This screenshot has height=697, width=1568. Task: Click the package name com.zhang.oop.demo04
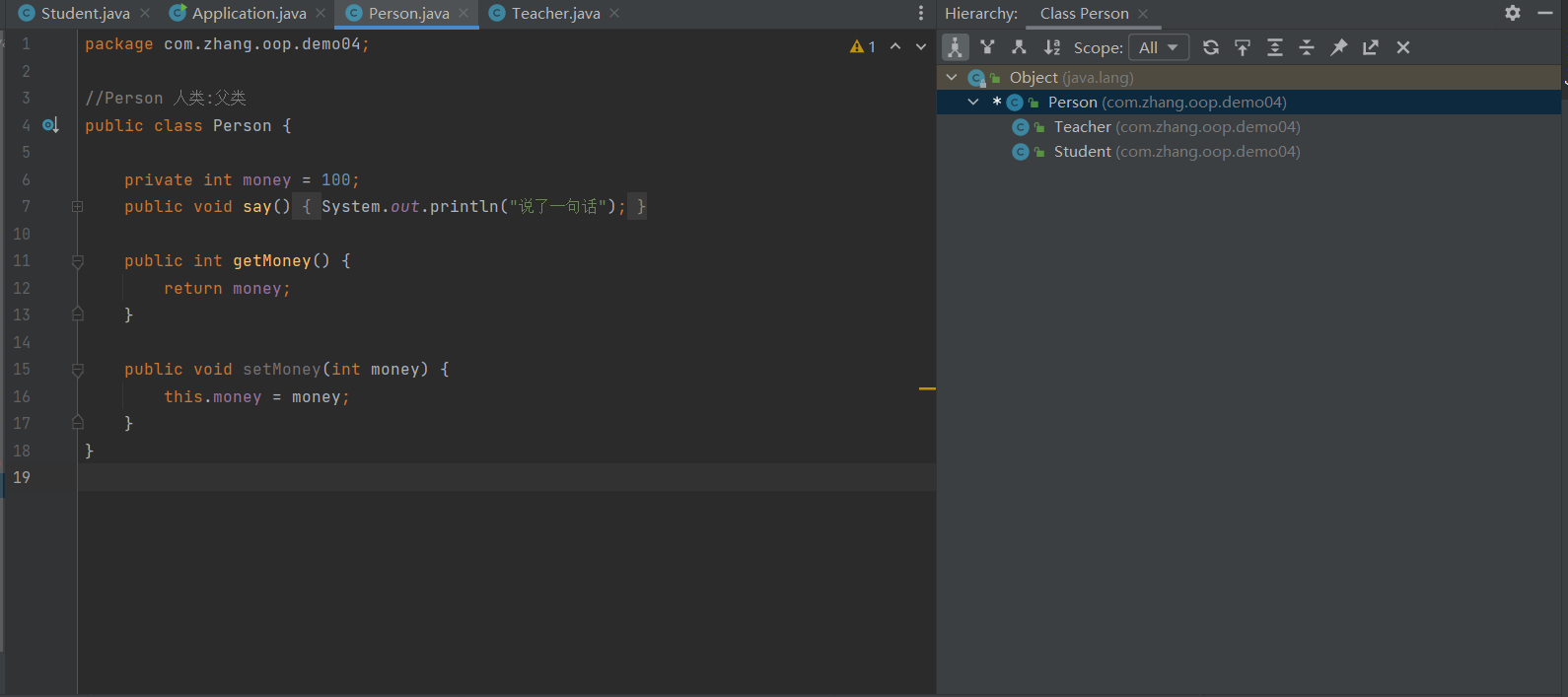[x=261, y=44]
